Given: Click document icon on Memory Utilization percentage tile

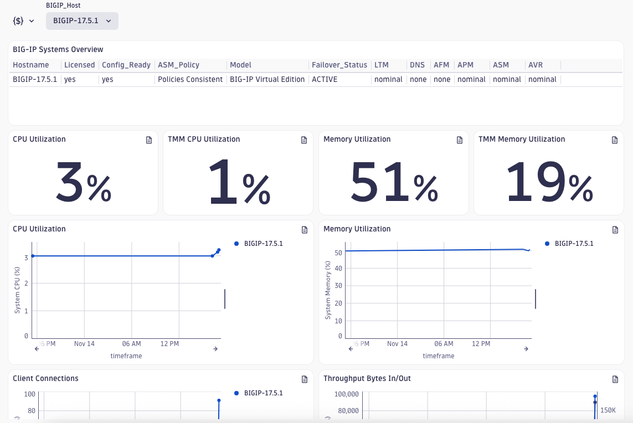Looking at the screenshot, I should click(460, 140).
